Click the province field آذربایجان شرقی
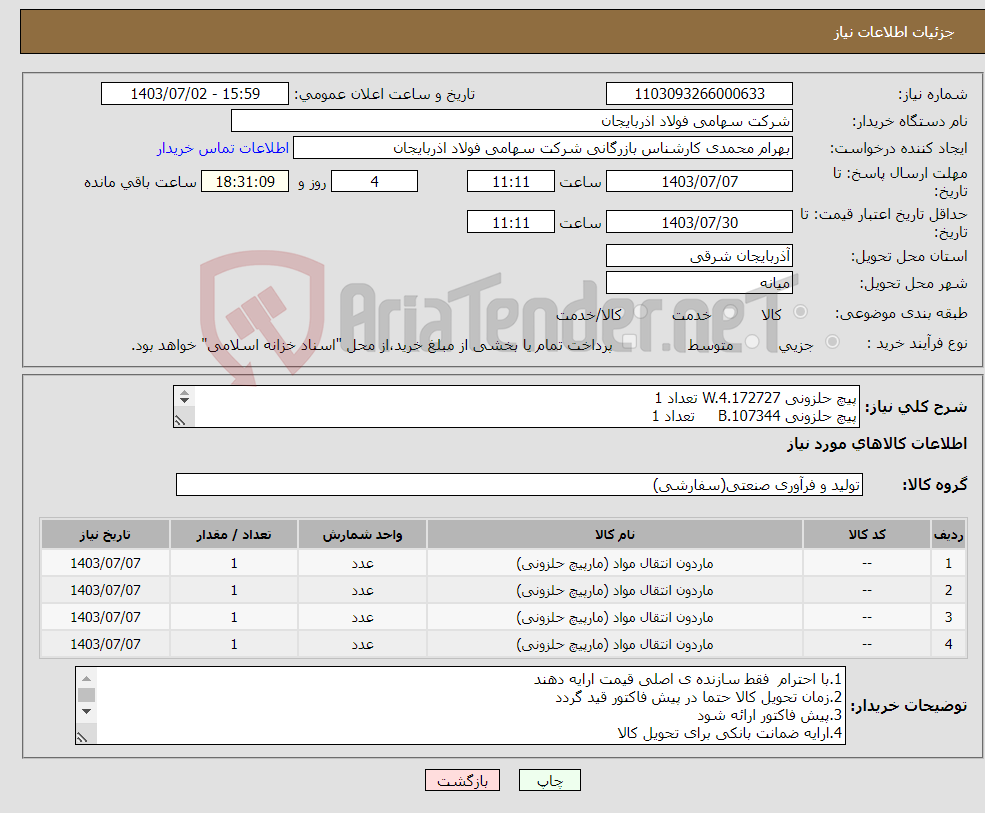Screen dimensions: 985x813 [x=699, y=256]
